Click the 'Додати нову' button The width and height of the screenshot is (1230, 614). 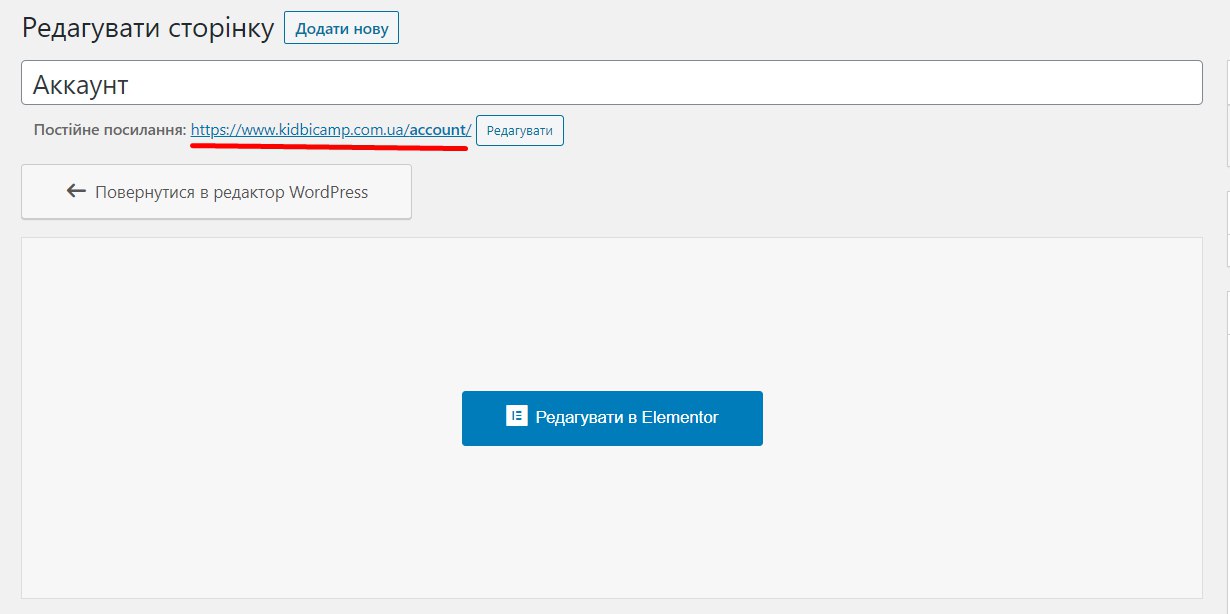pyautogui.click(x=341, y=28)
